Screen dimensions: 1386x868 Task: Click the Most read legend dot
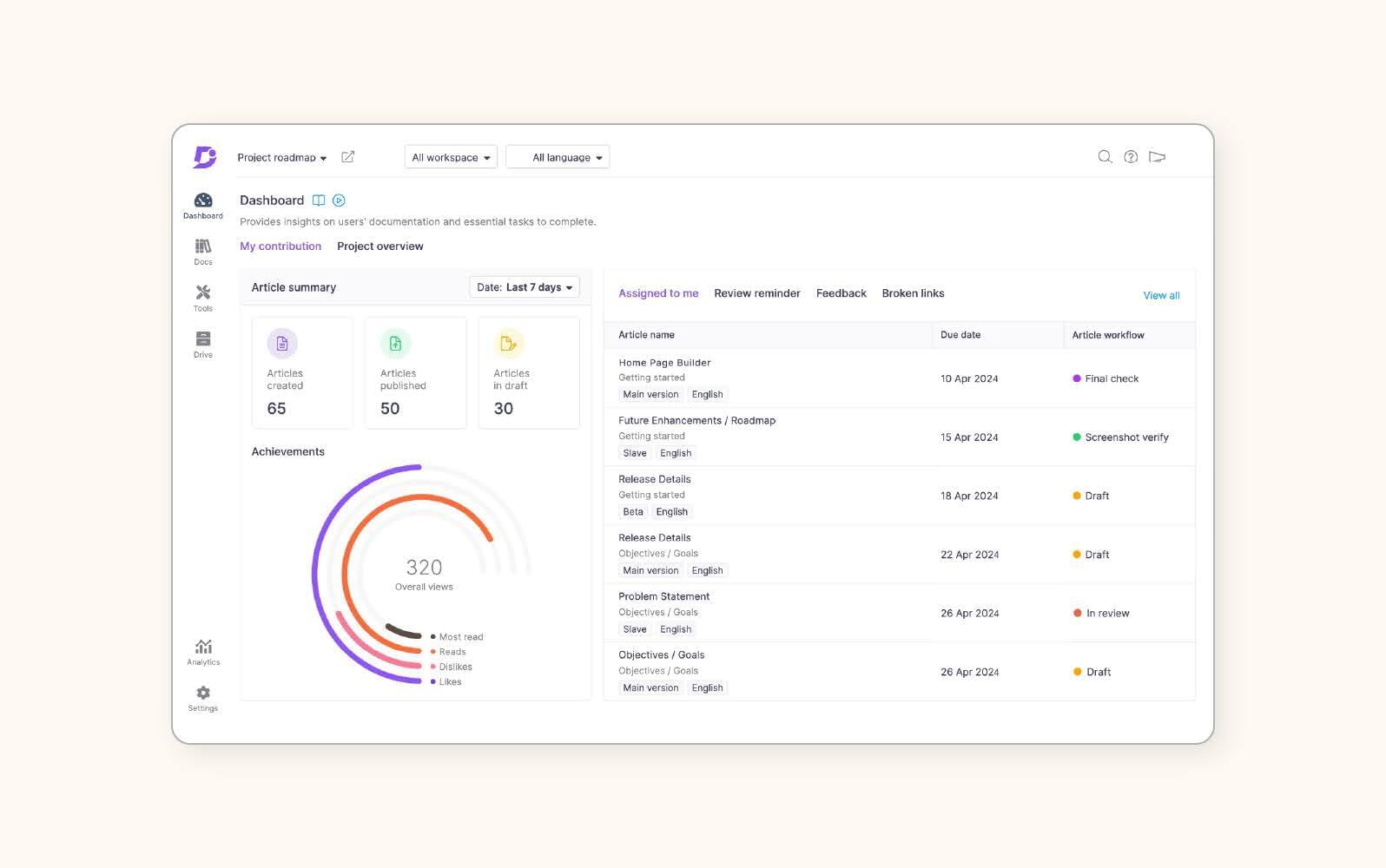433,637
